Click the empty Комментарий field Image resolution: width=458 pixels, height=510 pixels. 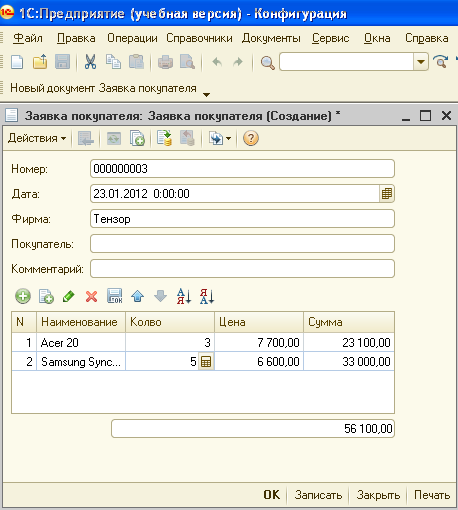click(x=242, y=269)
